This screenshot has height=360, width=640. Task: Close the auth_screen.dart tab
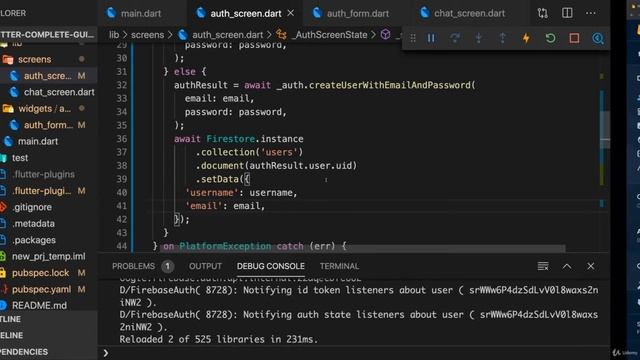pyautogui.click(x=291, y=13)
